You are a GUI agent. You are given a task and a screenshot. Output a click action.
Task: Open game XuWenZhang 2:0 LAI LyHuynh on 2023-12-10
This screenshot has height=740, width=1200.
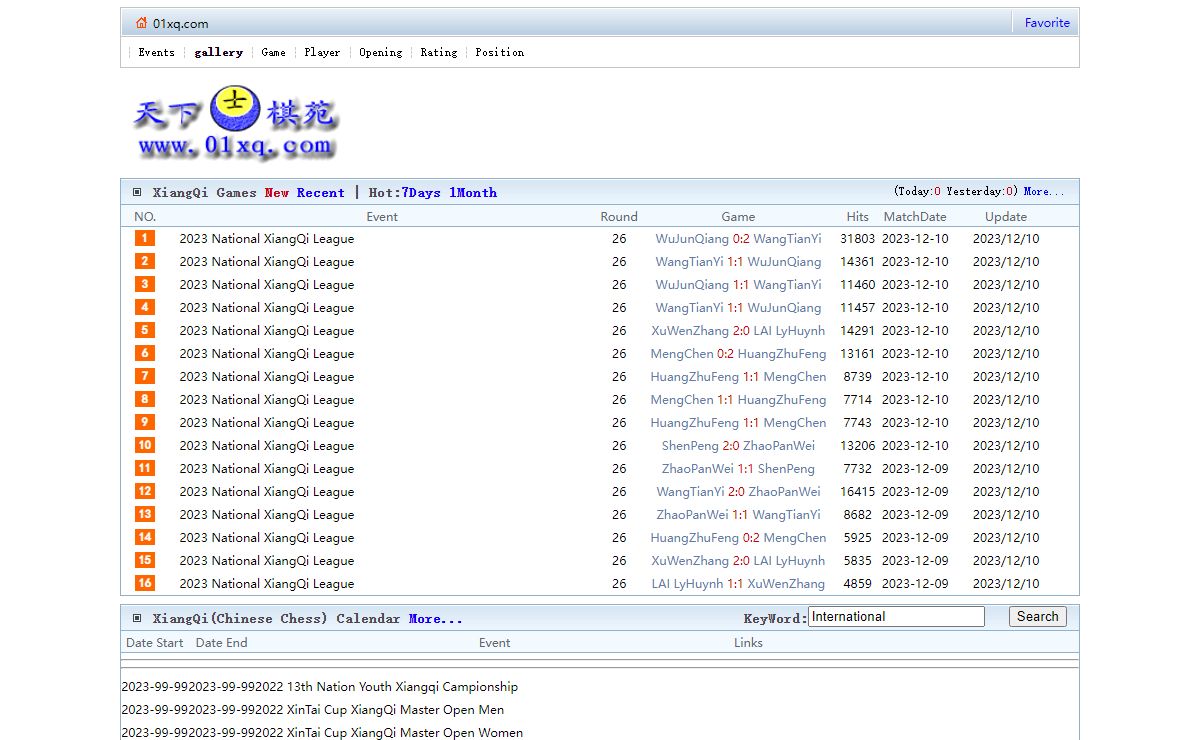coord(738,331)
